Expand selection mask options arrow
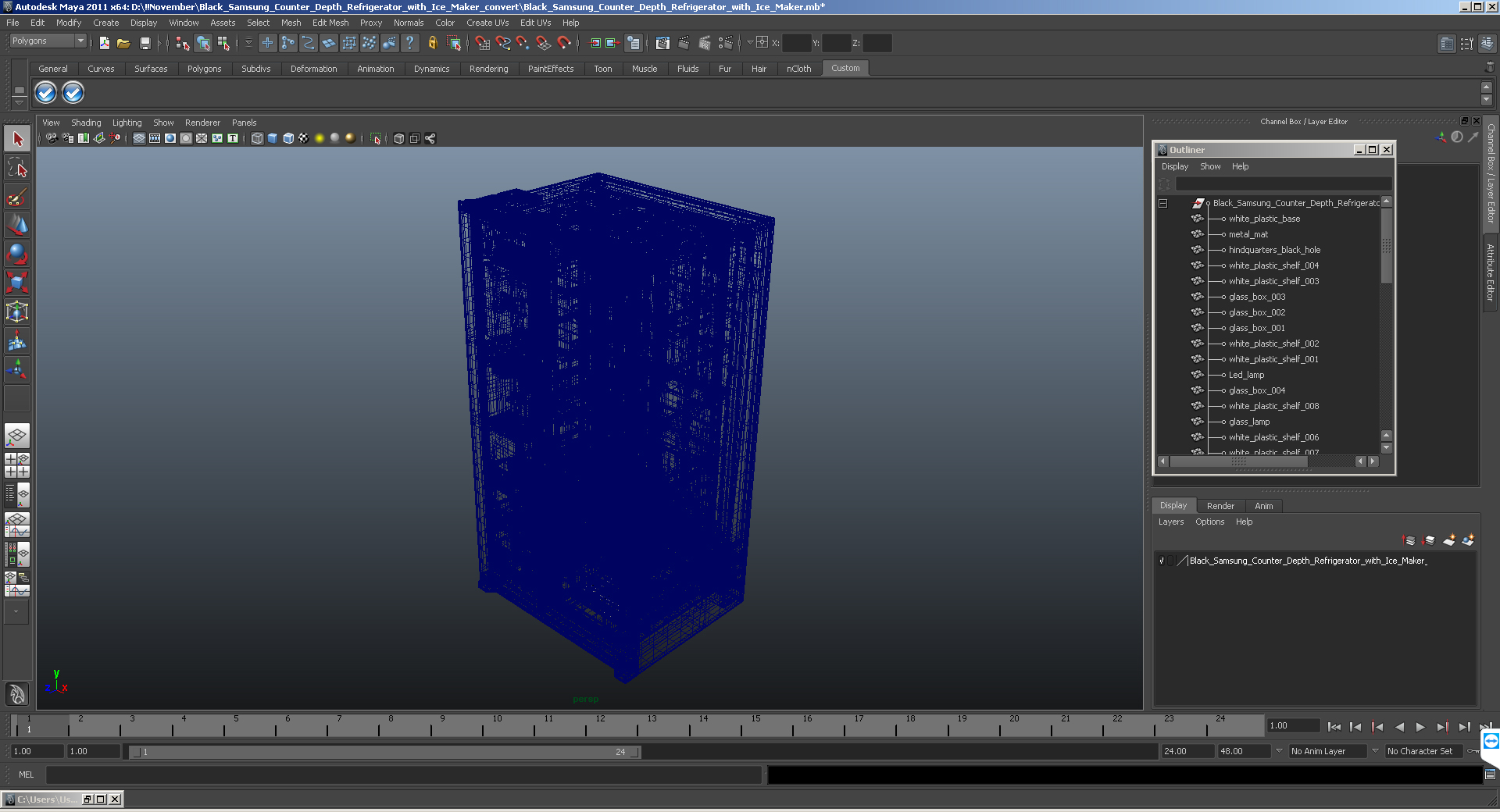Viewport: 1500px width, 812px height. point(248,43)
